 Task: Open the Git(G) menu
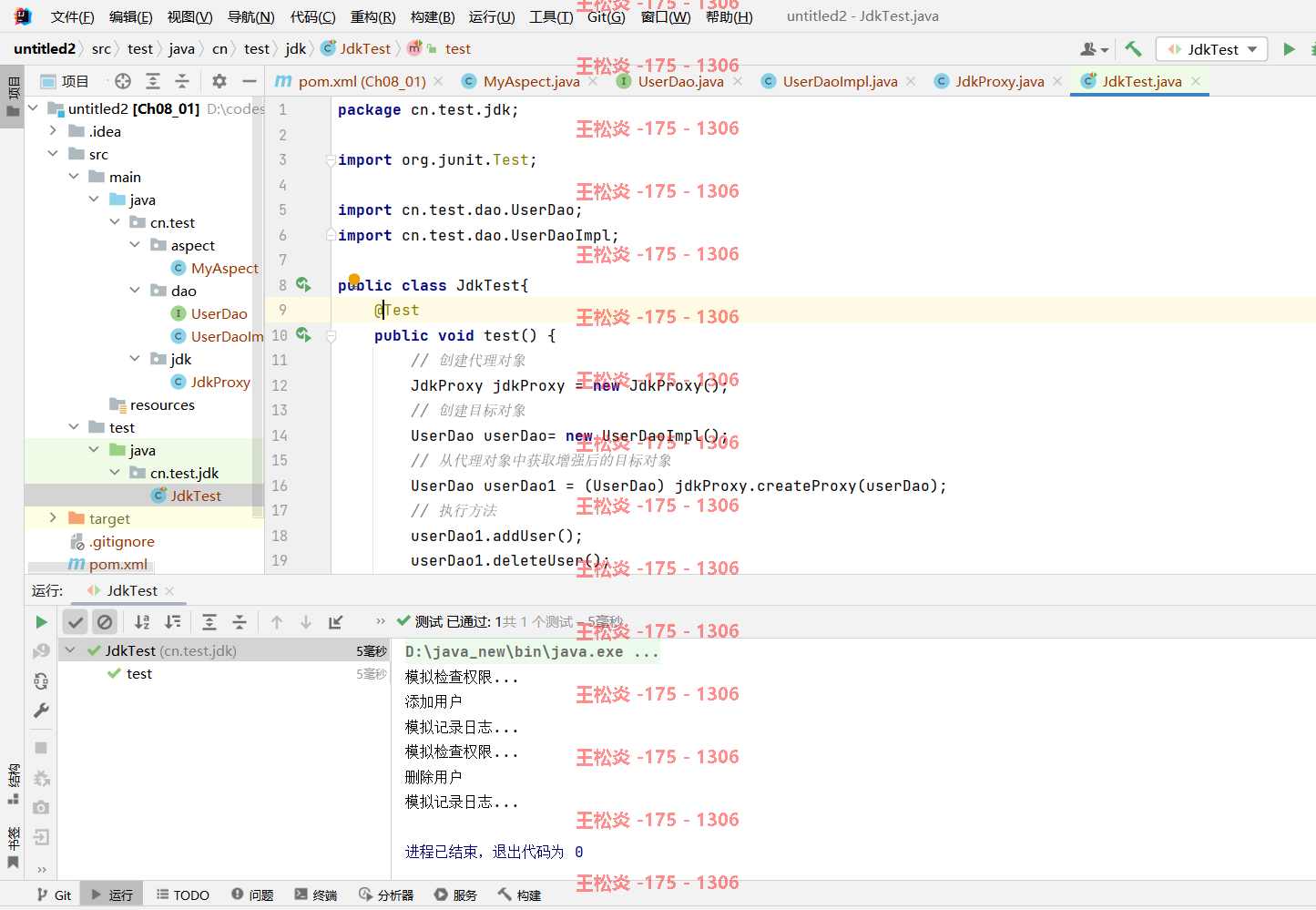(607, 16)
